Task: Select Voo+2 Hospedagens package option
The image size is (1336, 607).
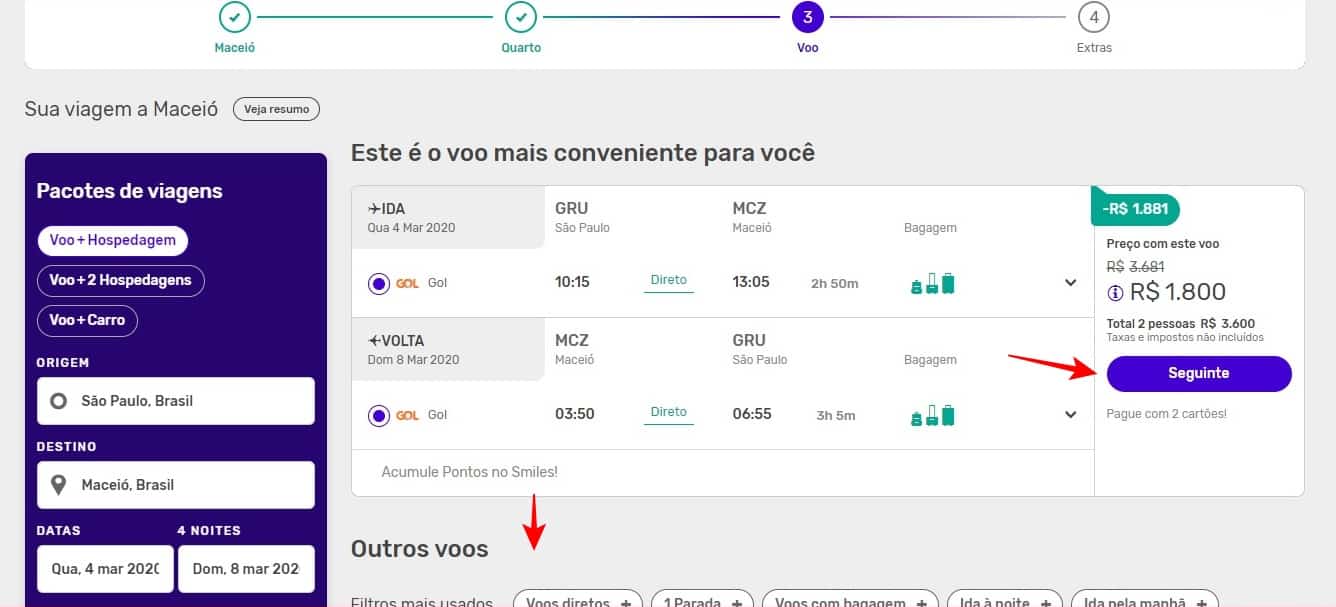Action: [x=120, y=280]
